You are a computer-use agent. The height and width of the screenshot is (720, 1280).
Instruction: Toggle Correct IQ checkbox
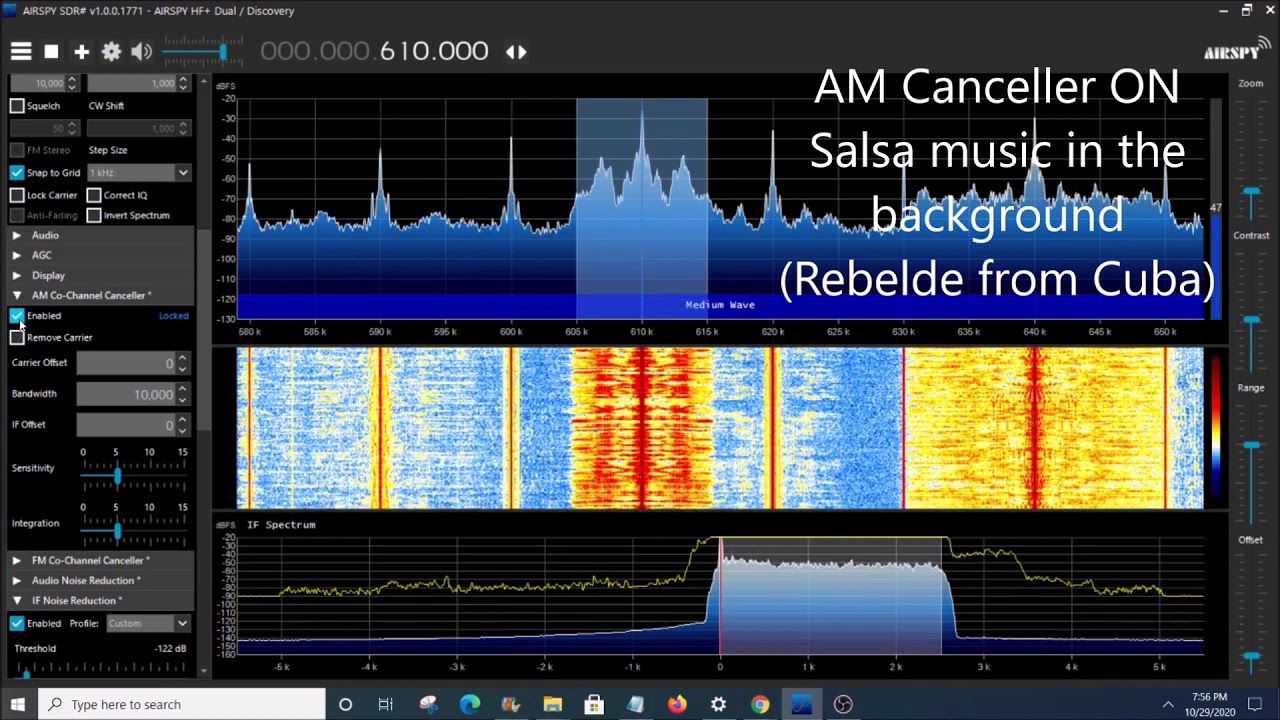coord(94,195)
